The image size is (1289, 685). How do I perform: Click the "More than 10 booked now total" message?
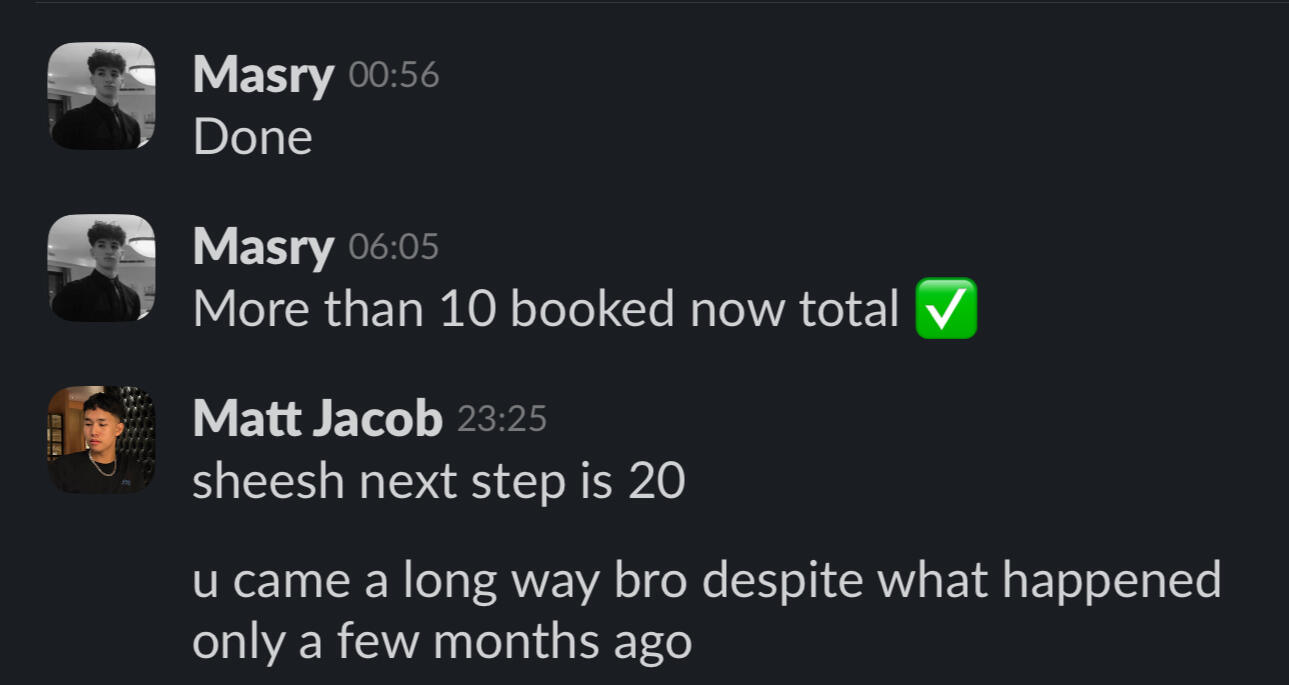coord(546,310)
